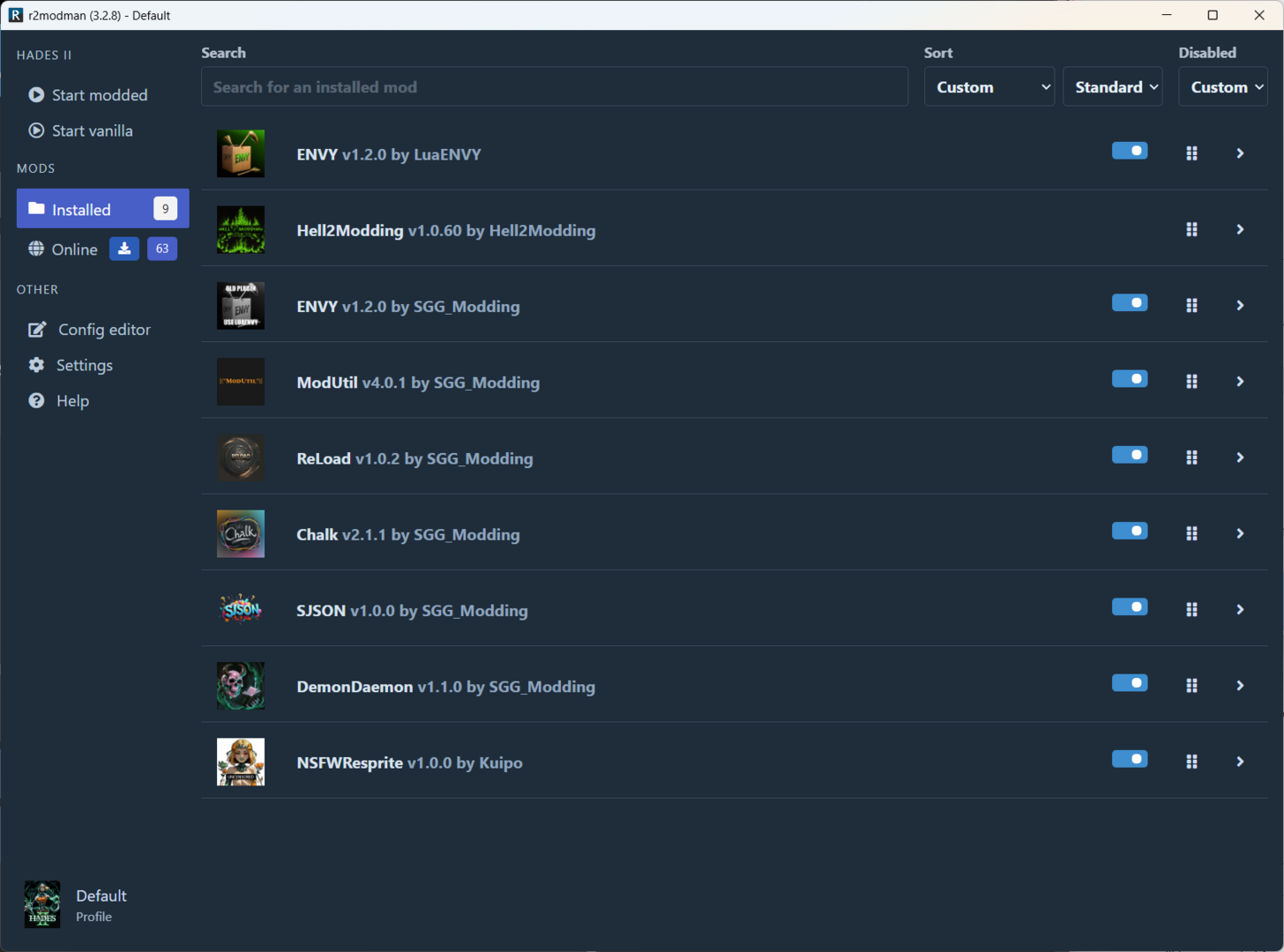This screenshot has height=952, width=1284.
Task: Toggle the ModUtil mod switch
Action: [1130, 379]
